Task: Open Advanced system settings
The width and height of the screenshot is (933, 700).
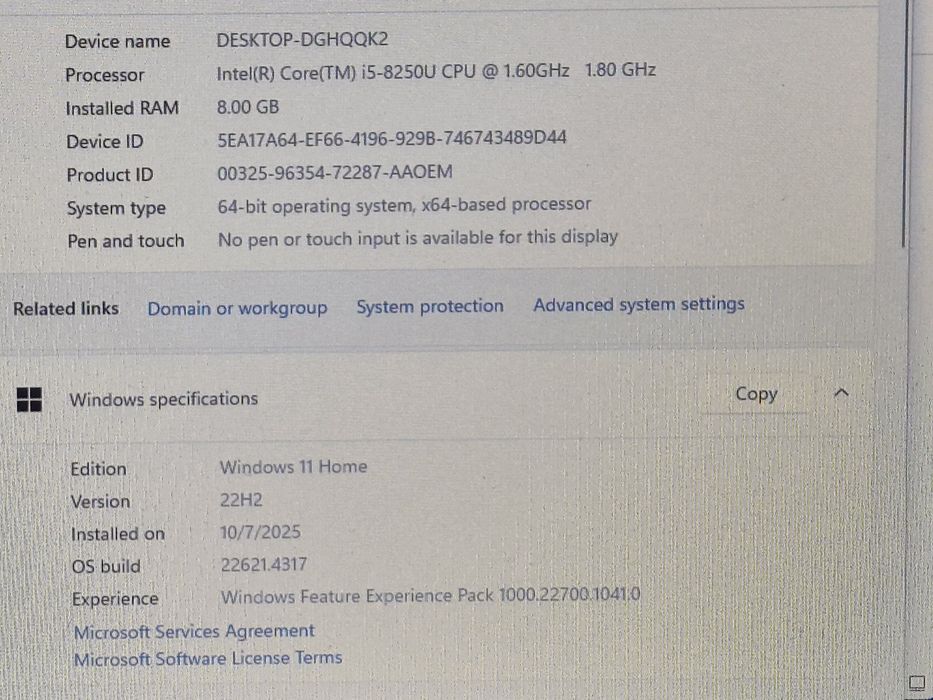Action: [x=638, y=304]
